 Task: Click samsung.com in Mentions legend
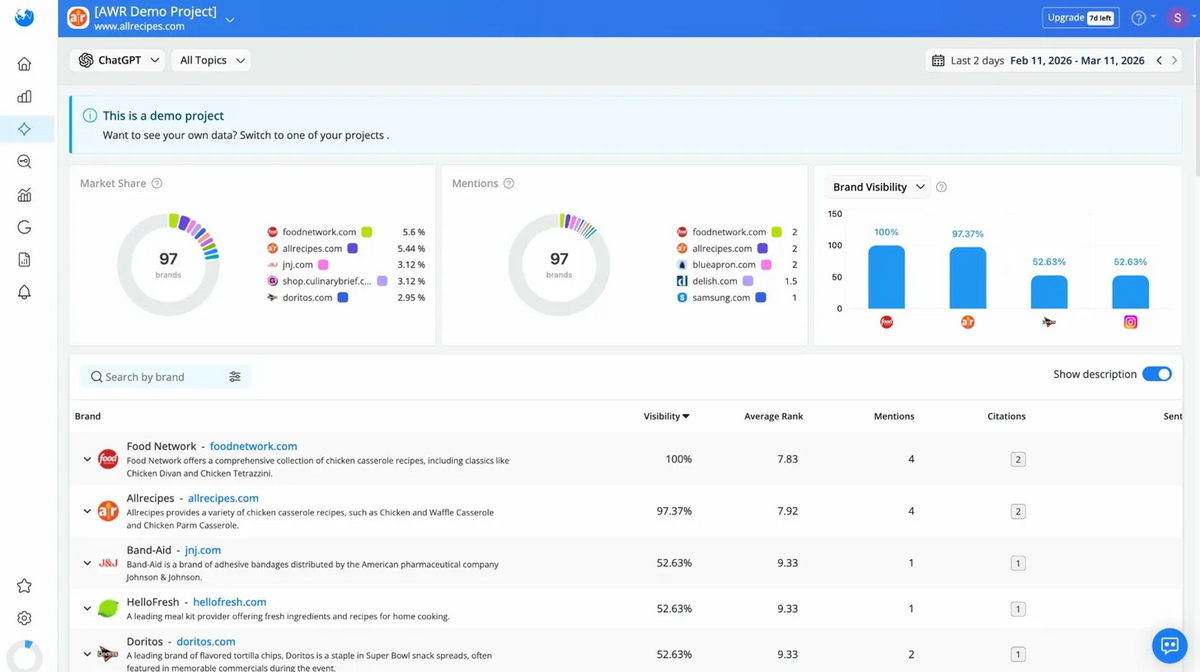pos(721,298)
